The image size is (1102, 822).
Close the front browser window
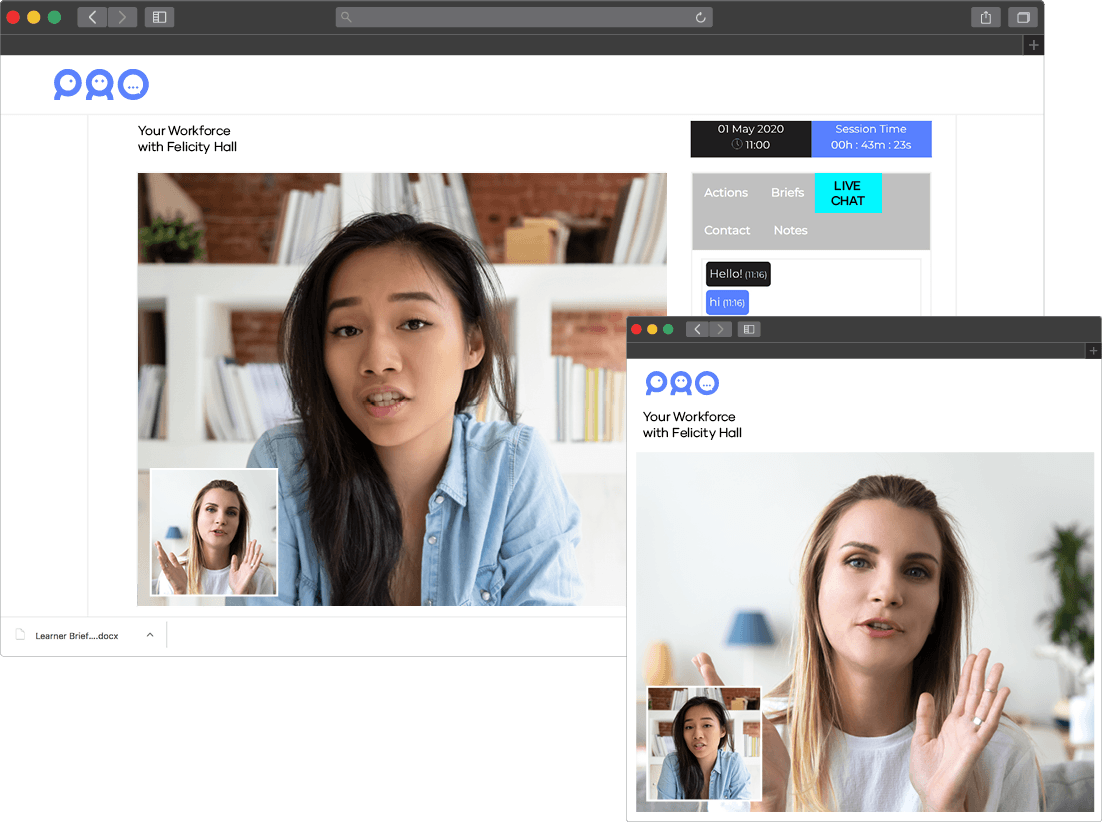[636, 330]
